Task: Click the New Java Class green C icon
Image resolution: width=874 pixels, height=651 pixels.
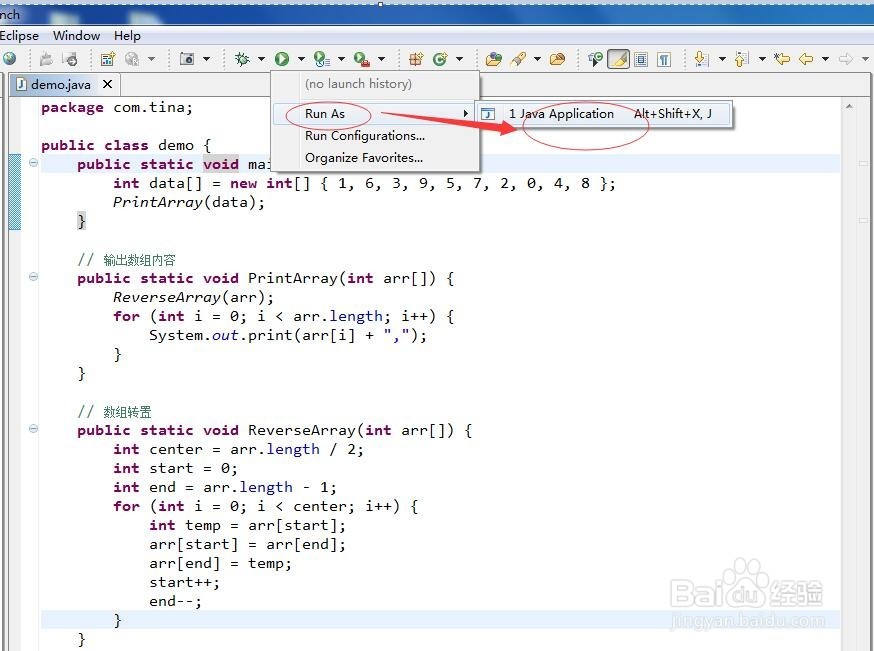Action: point(440,59)
